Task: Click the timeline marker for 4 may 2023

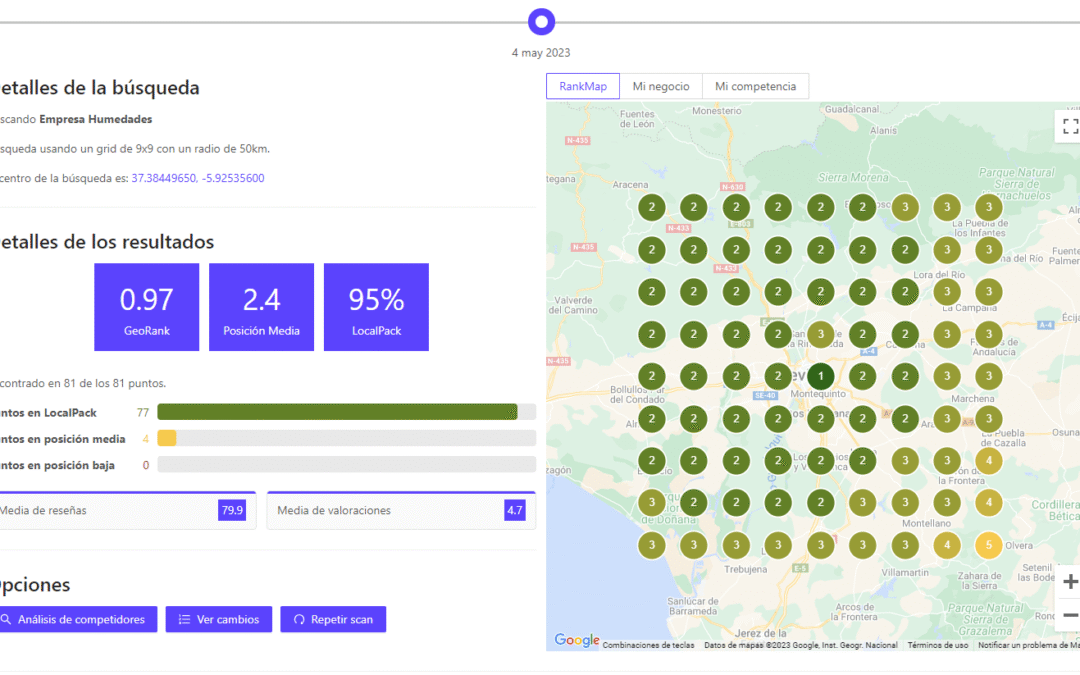Action: [x=541, y=22]
